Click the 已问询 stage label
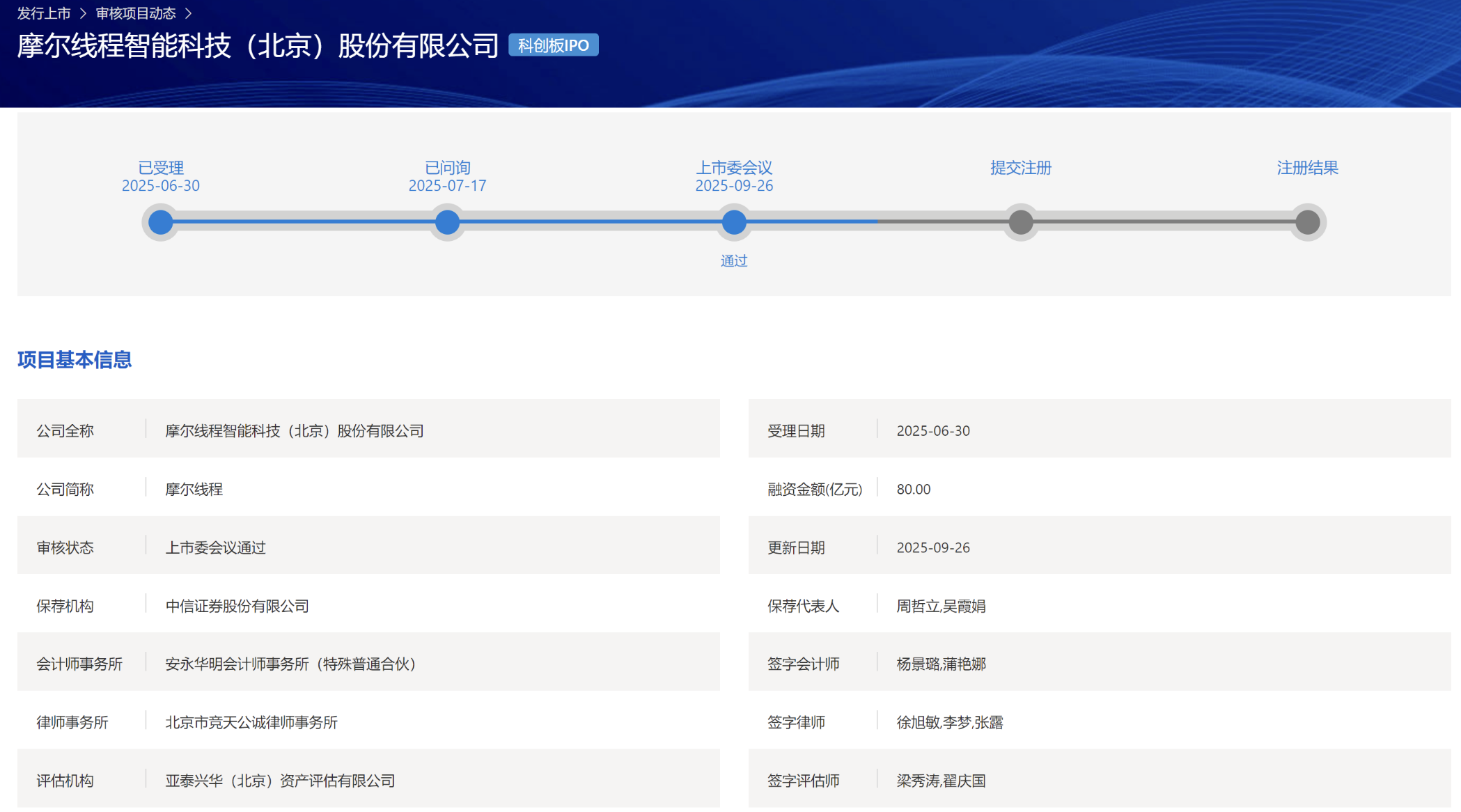This screenshot has height=812, width=1461. click(447, 168)
